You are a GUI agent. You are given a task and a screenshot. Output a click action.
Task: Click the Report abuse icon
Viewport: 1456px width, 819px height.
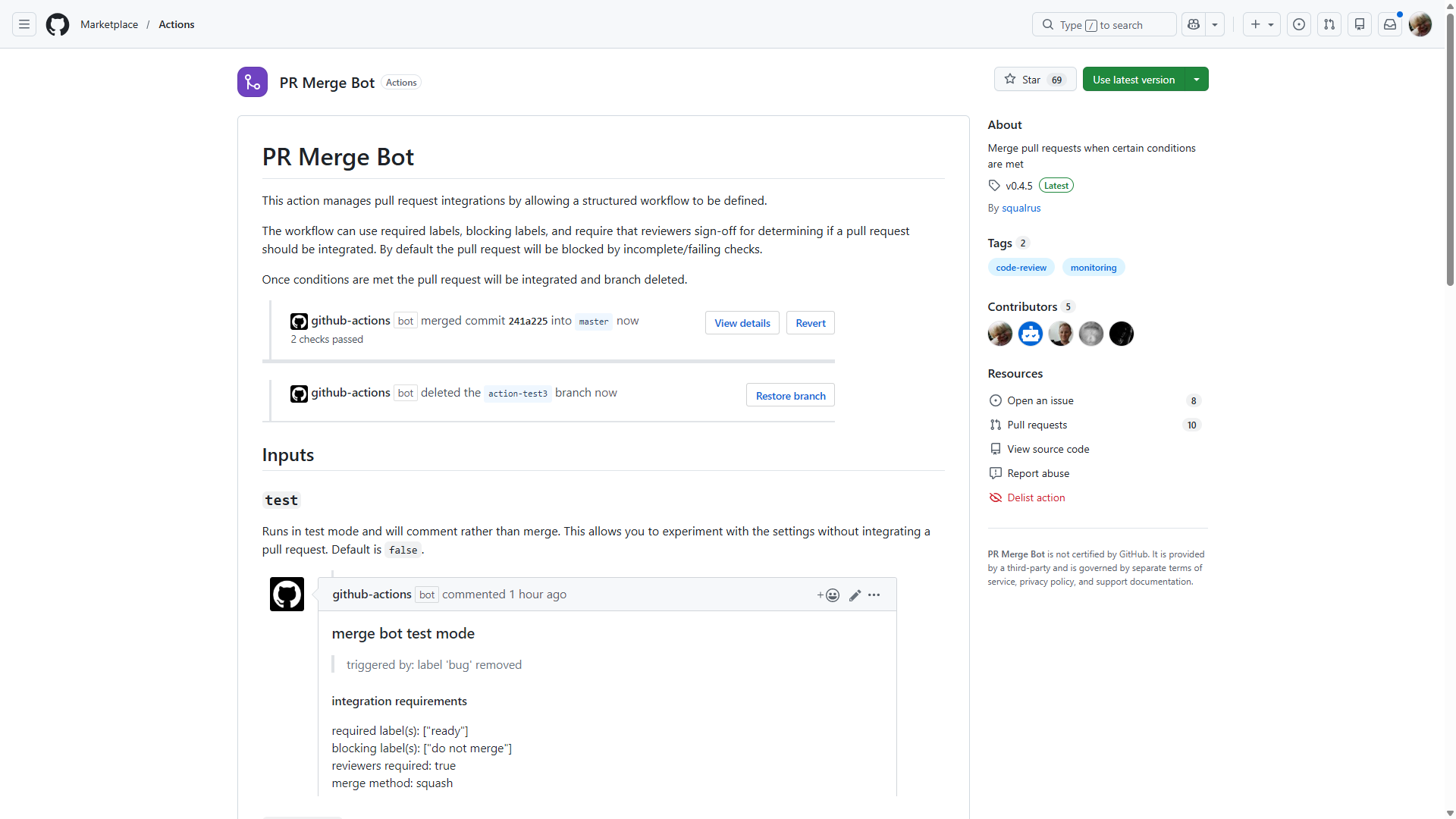click(995, 473)
